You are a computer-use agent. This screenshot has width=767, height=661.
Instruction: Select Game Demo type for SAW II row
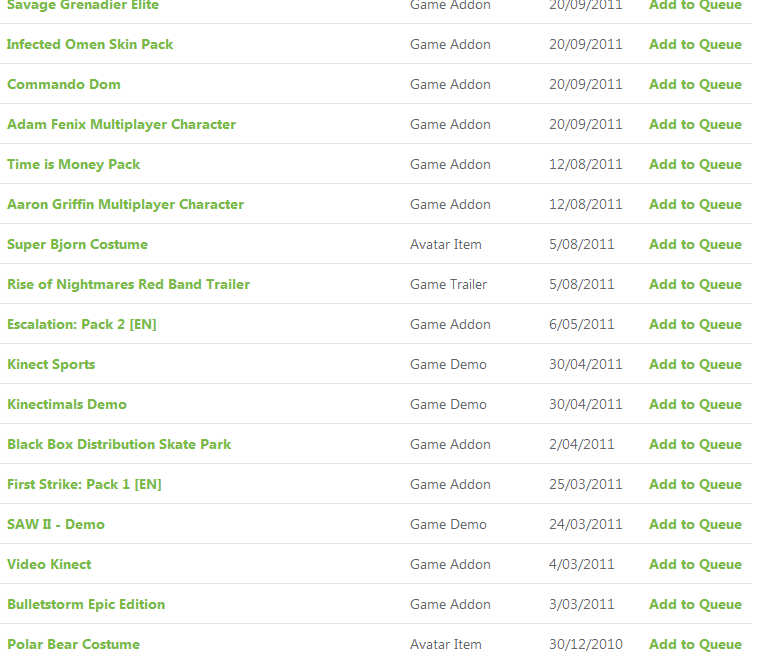coord(448,524)
